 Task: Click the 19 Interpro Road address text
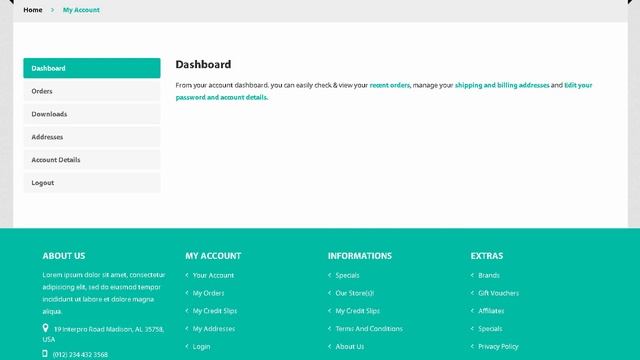[x=103, y=334]
